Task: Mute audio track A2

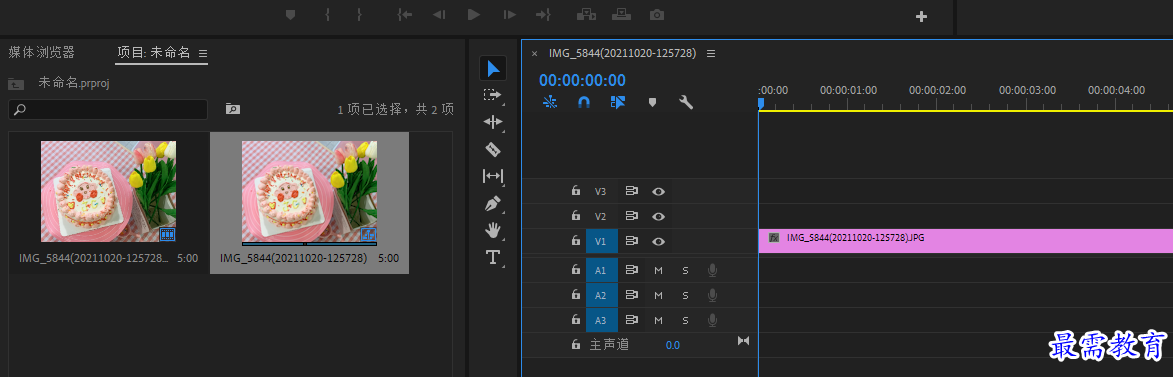Action: (658, 295)
